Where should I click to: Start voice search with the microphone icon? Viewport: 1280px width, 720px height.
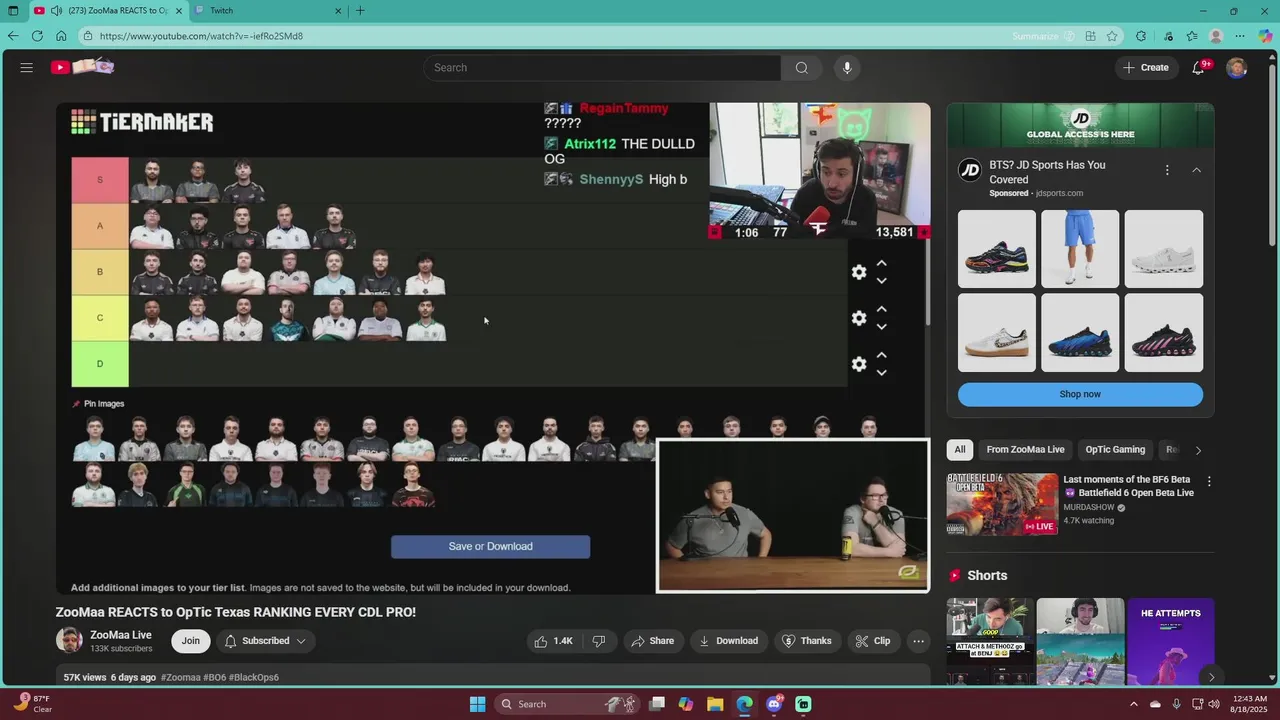847,67
